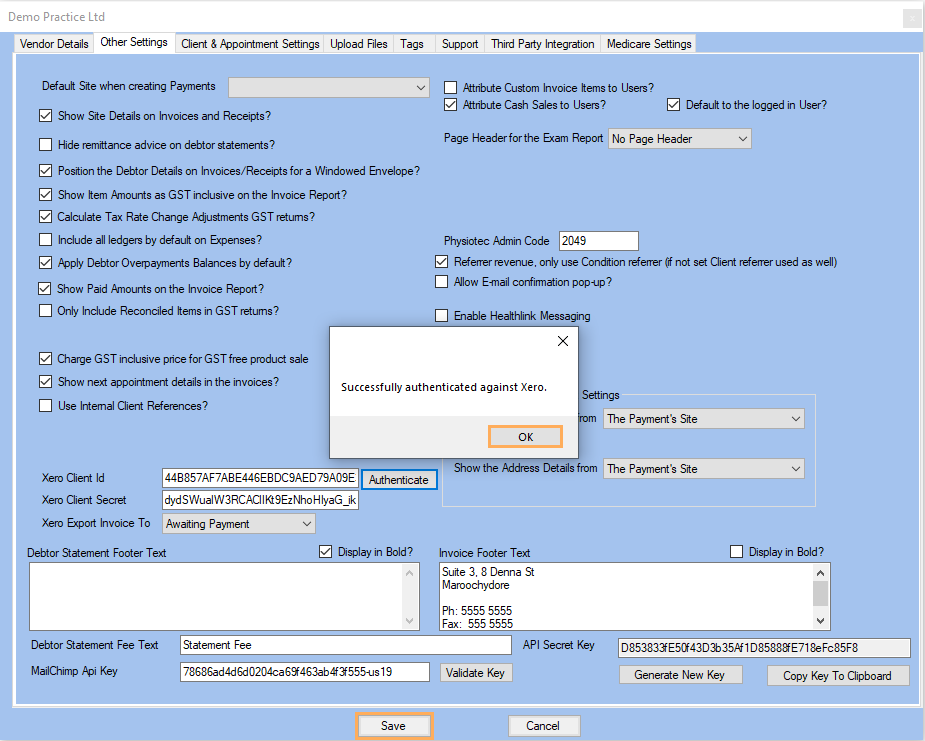
Task: Go to the Upload Files tab
Action: [359, 44]
